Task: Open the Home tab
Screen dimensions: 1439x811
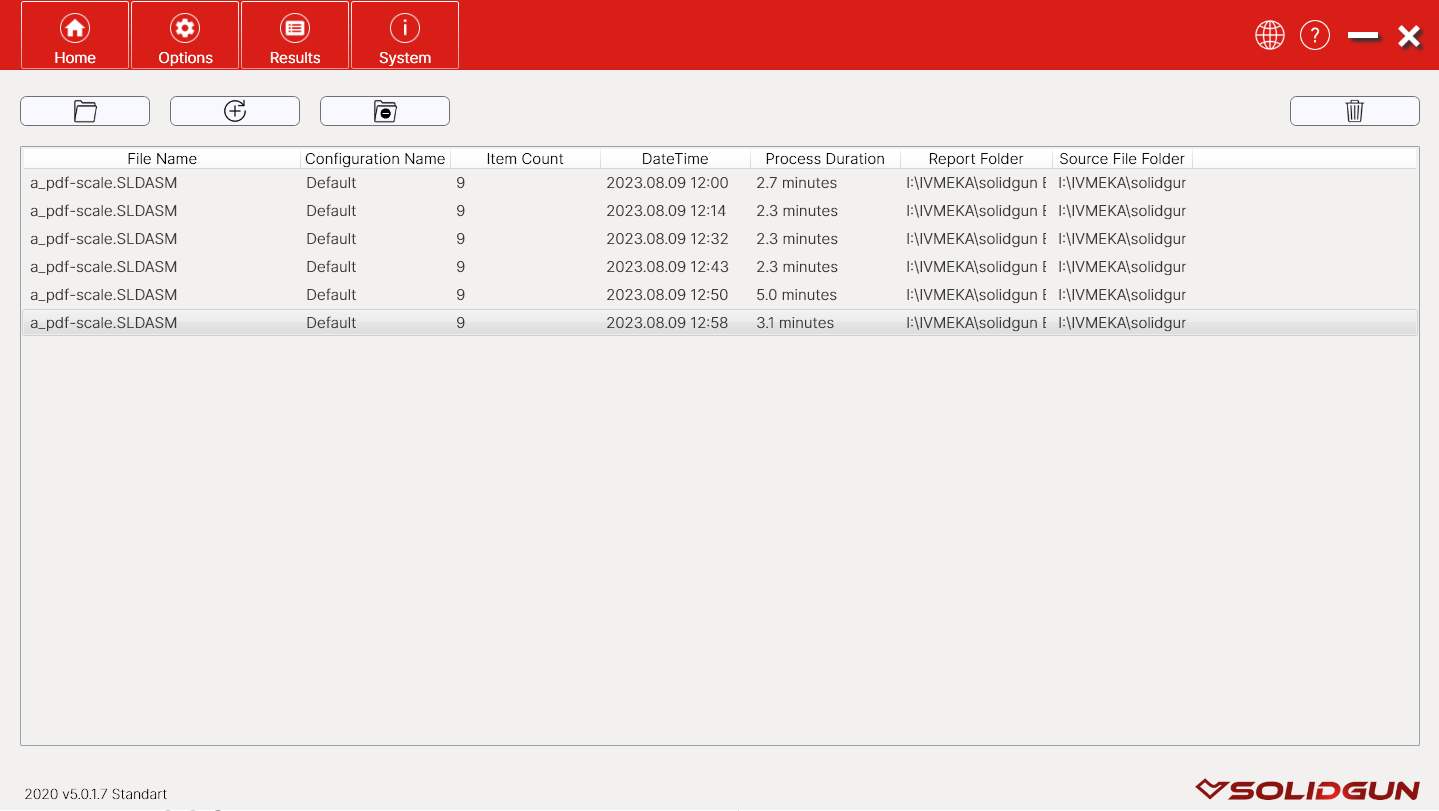Action: (75, 35)
